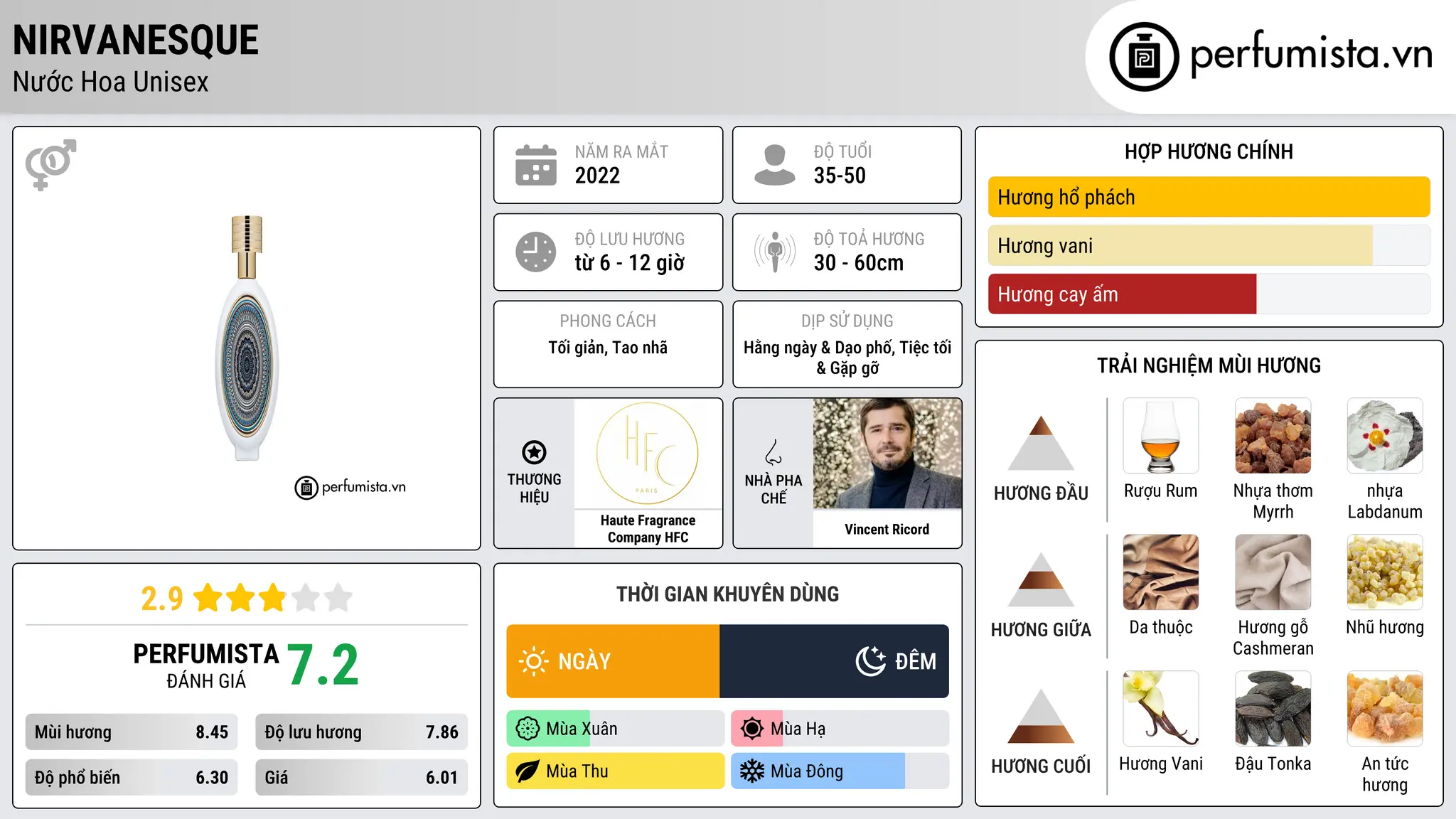Image resolution: width=1456 pixels, height=819 pixels.
Task: Open the Nhũ hương note image
Action: (1385, 572)
